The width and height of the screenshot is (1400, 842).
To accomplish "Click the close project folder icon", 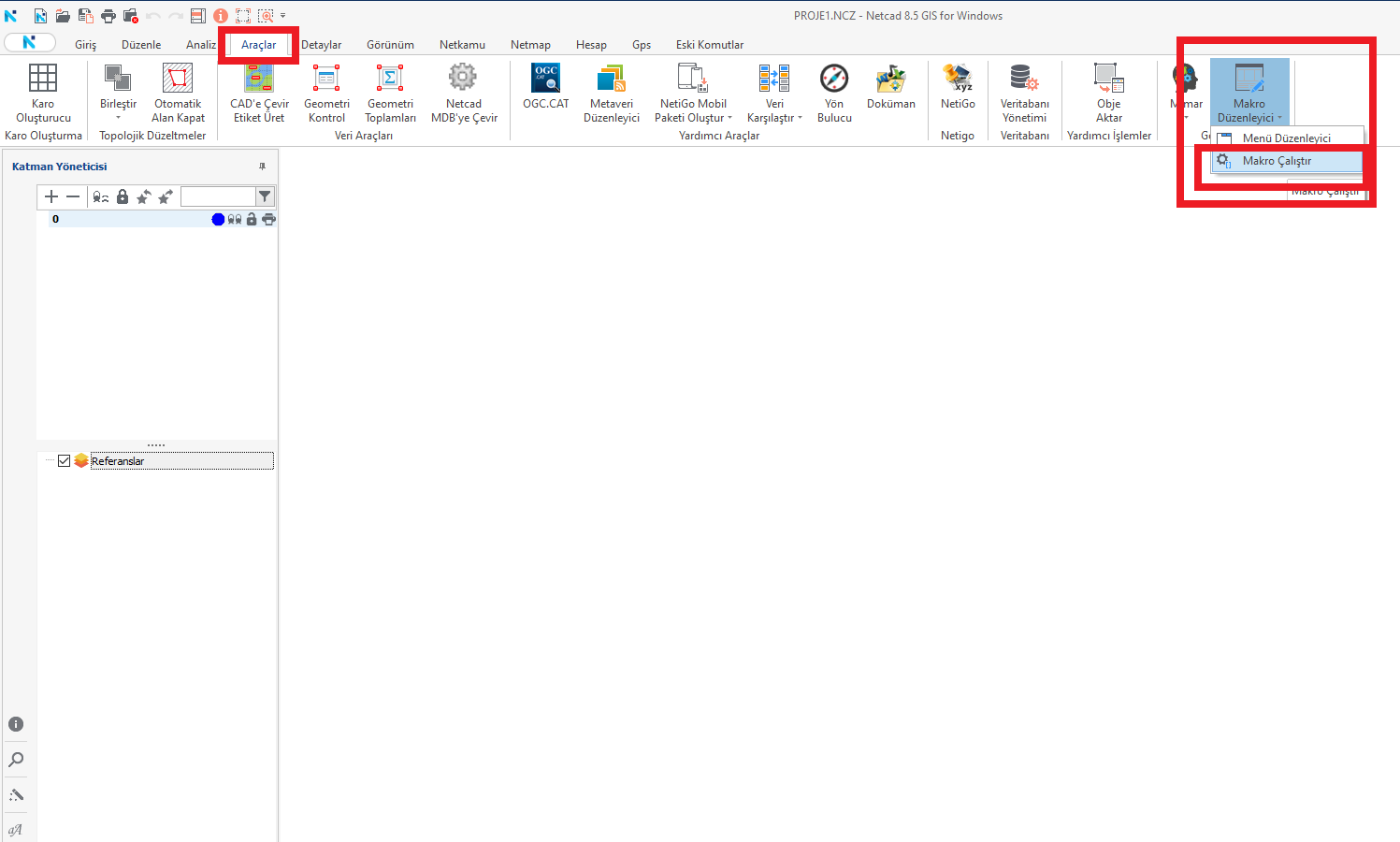I will click(x=131, y=16).
